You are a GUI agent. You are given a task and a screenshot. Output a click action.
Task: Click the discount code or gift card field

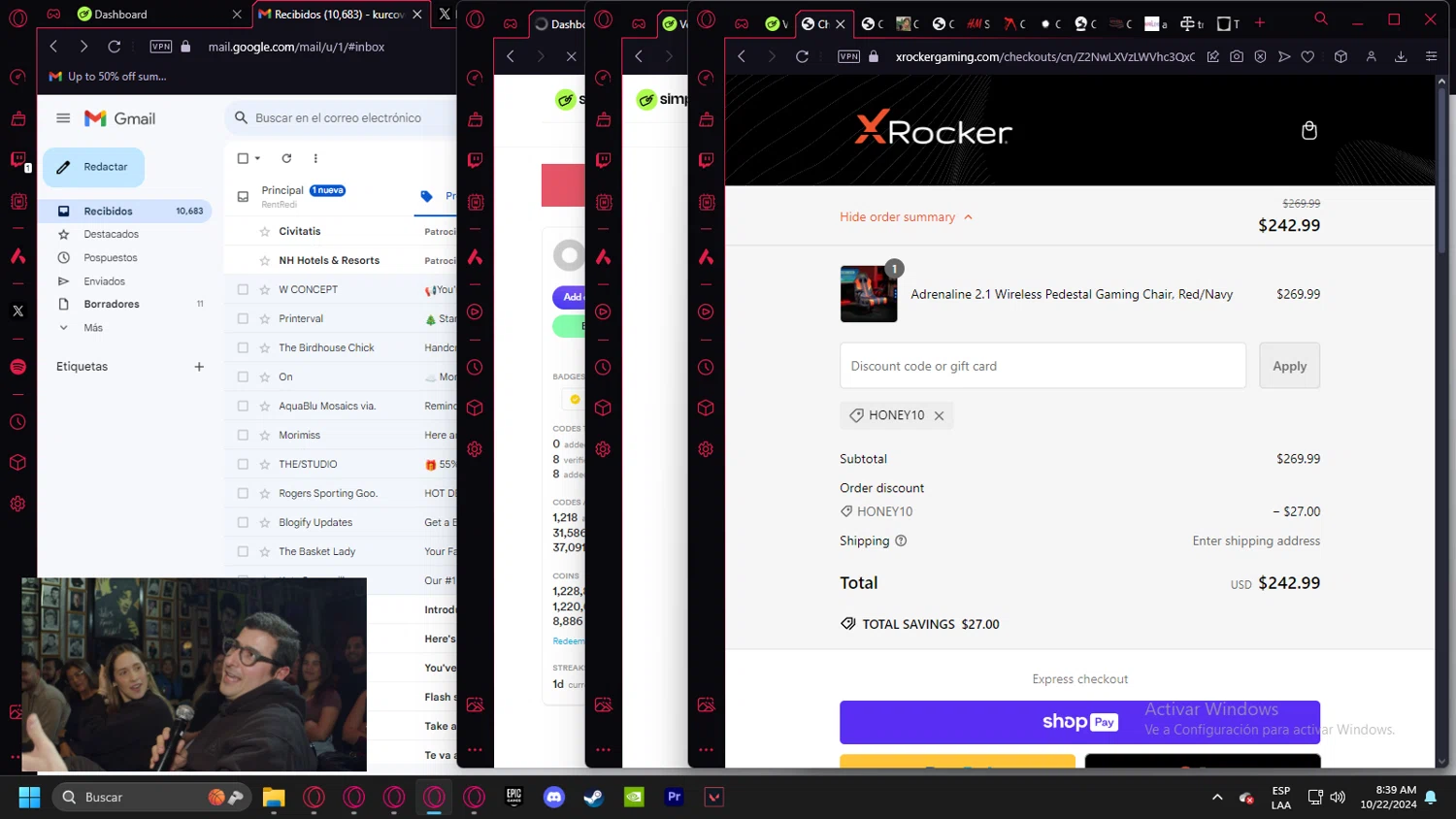point(1042,366)
